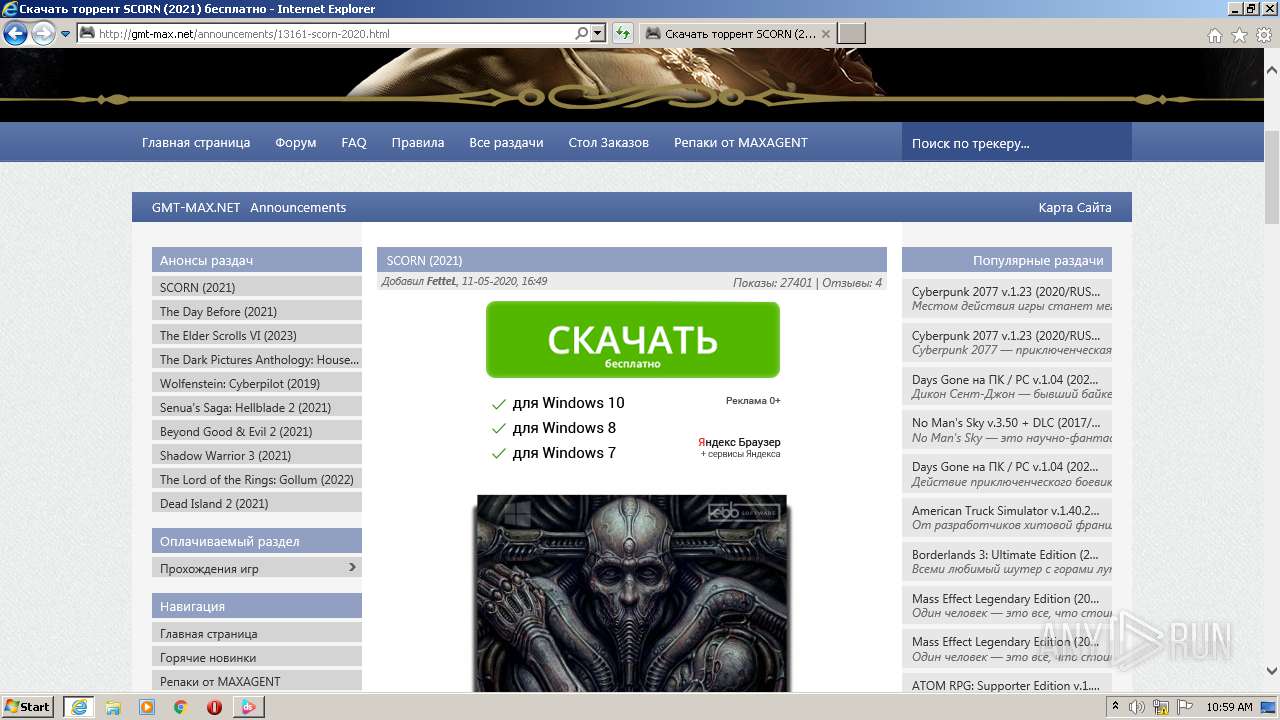The width and height of the screenshot is (1280, 720).
Task: Open the Правила menu item
Action: (x=418, y=142)
